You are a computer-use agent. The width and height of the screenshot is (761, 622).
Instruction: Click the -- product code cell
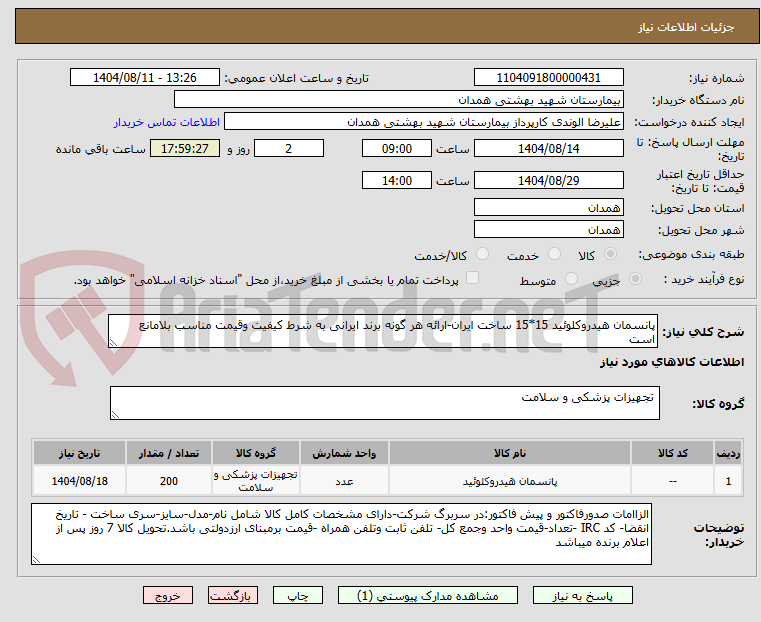click(672, 481)
